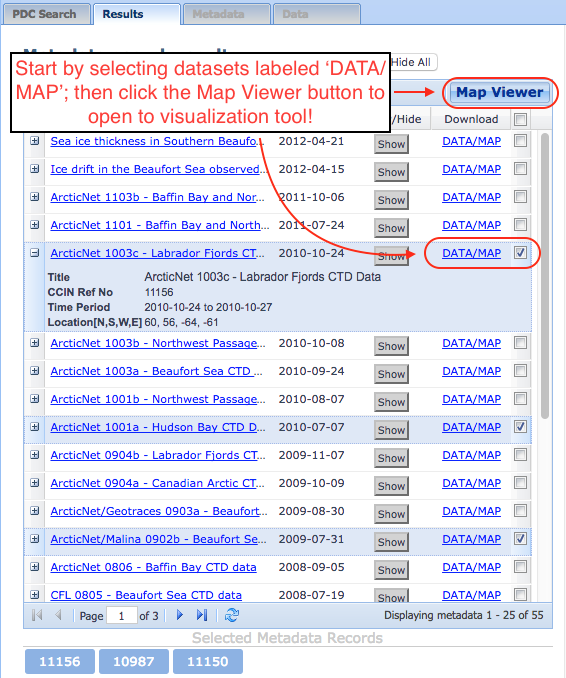Show the ArcticNet 1101 dataset on map
This screenshot has width=566, height=678.
pyautogui.click(x=391, y=228)
